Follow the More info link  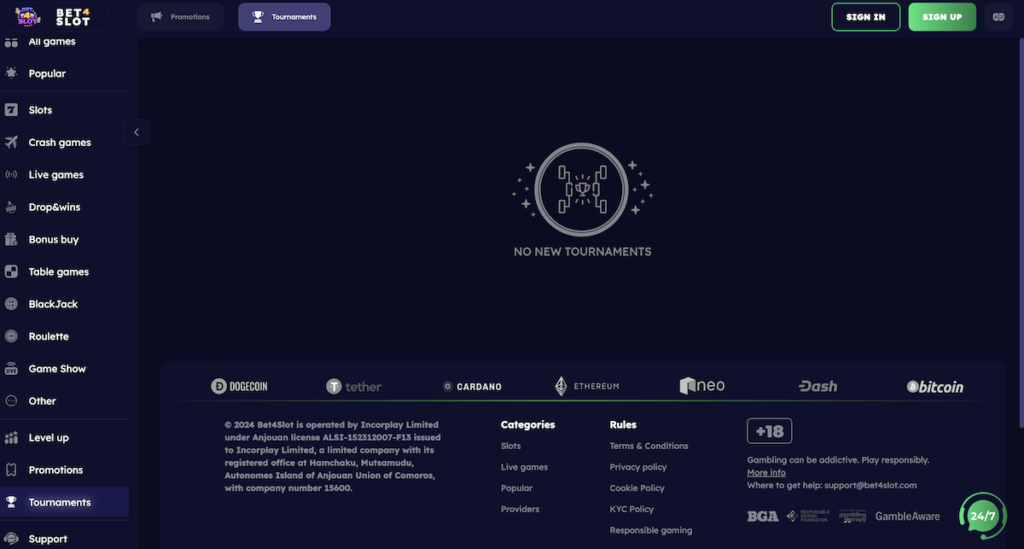click(x=766, y=473)
